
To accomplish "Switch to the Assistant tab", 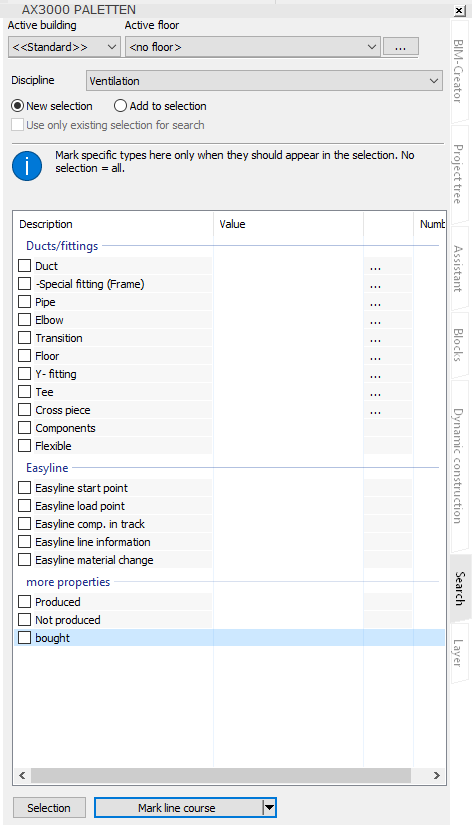I will tap(459, 268).
